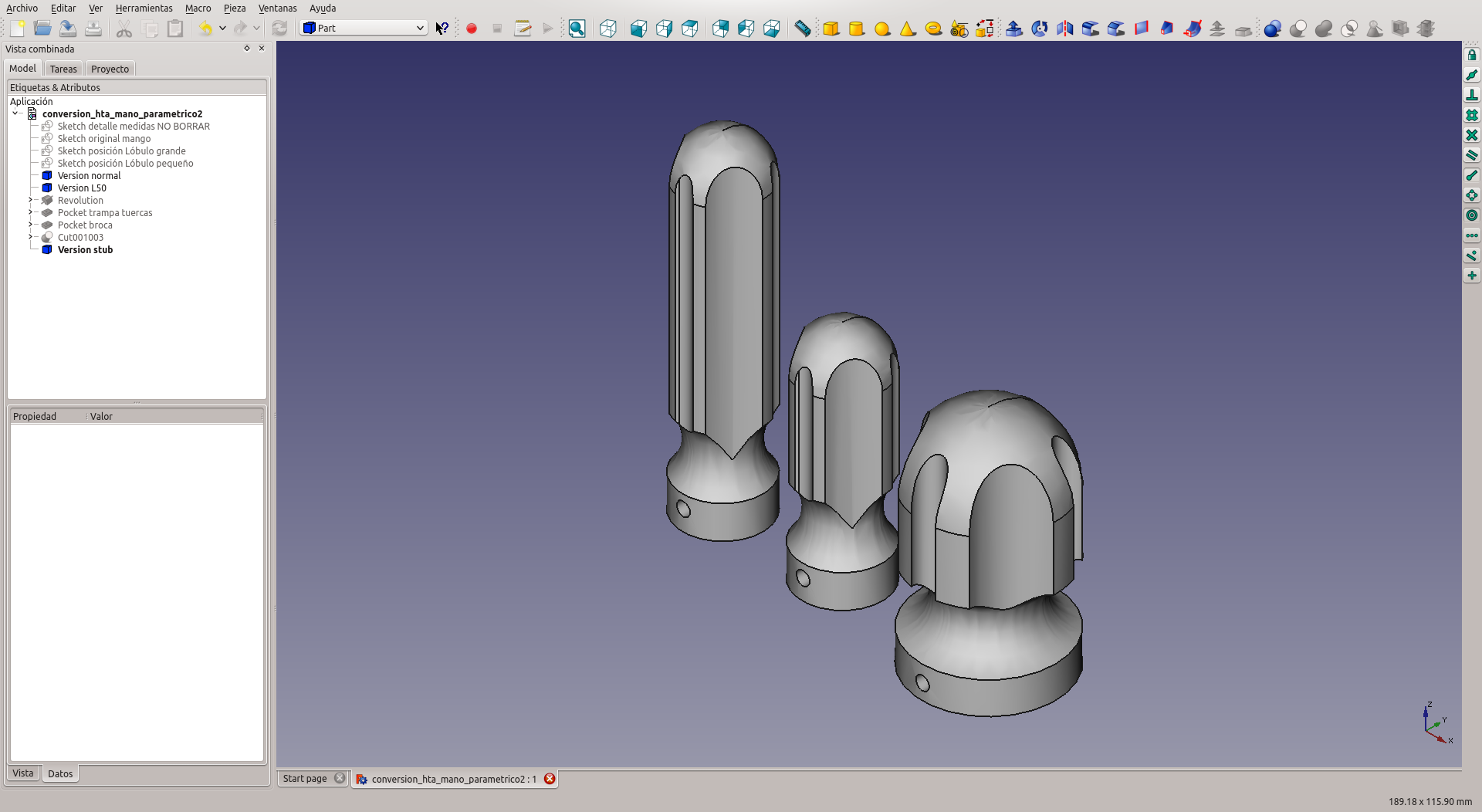Expand the Pocket trampa tuercas node
The width and height of the screenshot is (1482, 812).
tap(31, 212)
